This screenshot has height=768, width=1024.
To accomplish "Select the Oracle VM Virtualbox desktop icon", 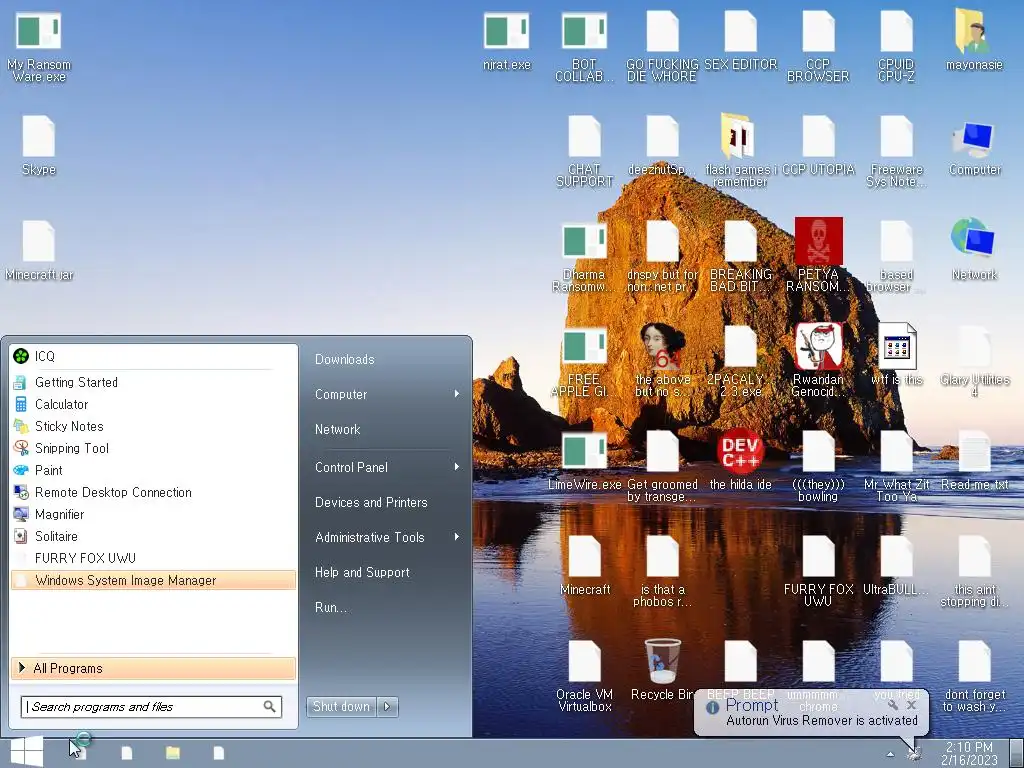I will tap(584, 676).
